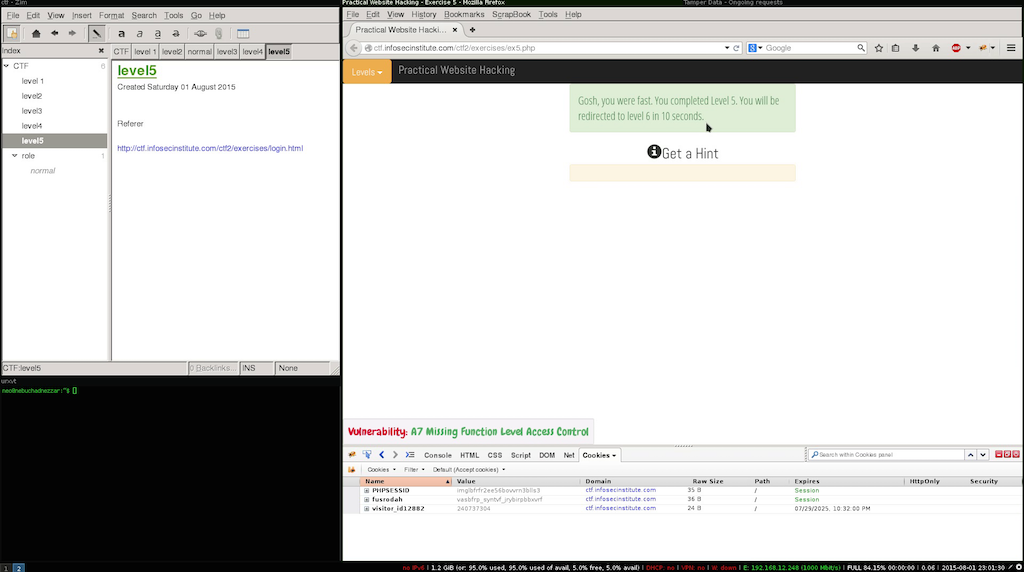Open the login.html referer link
Image resolution: width=1024 pixels, height=572 pixels.
[x=210, y=148]
